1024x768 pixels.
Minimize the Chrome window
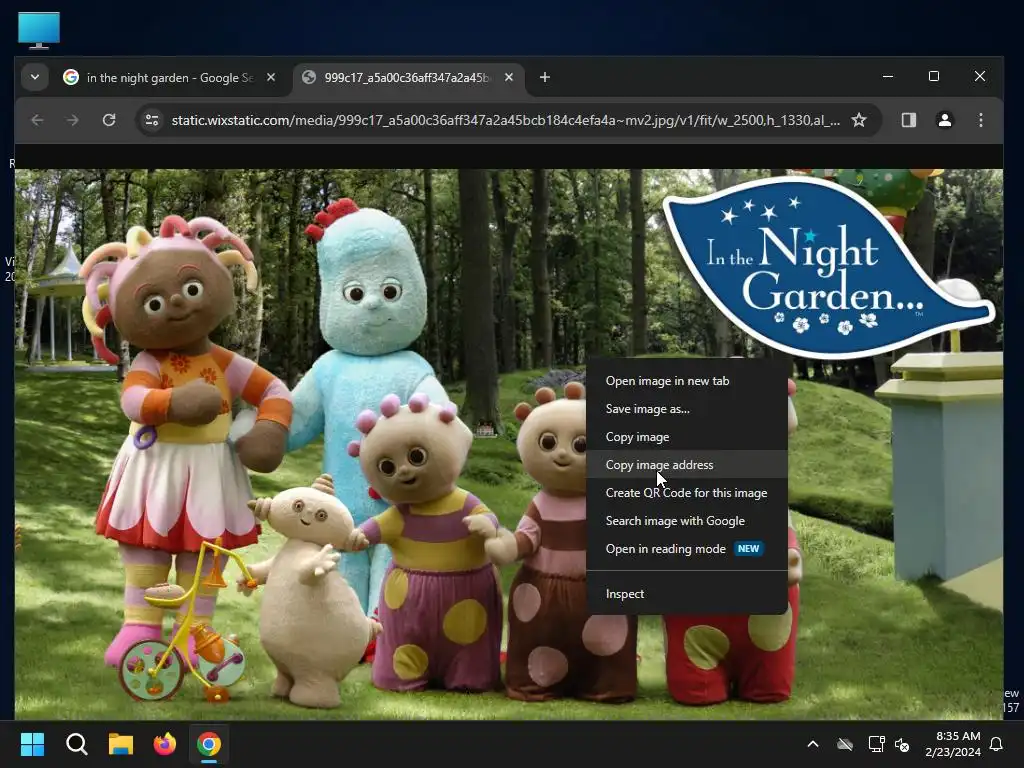pos(888,76)
